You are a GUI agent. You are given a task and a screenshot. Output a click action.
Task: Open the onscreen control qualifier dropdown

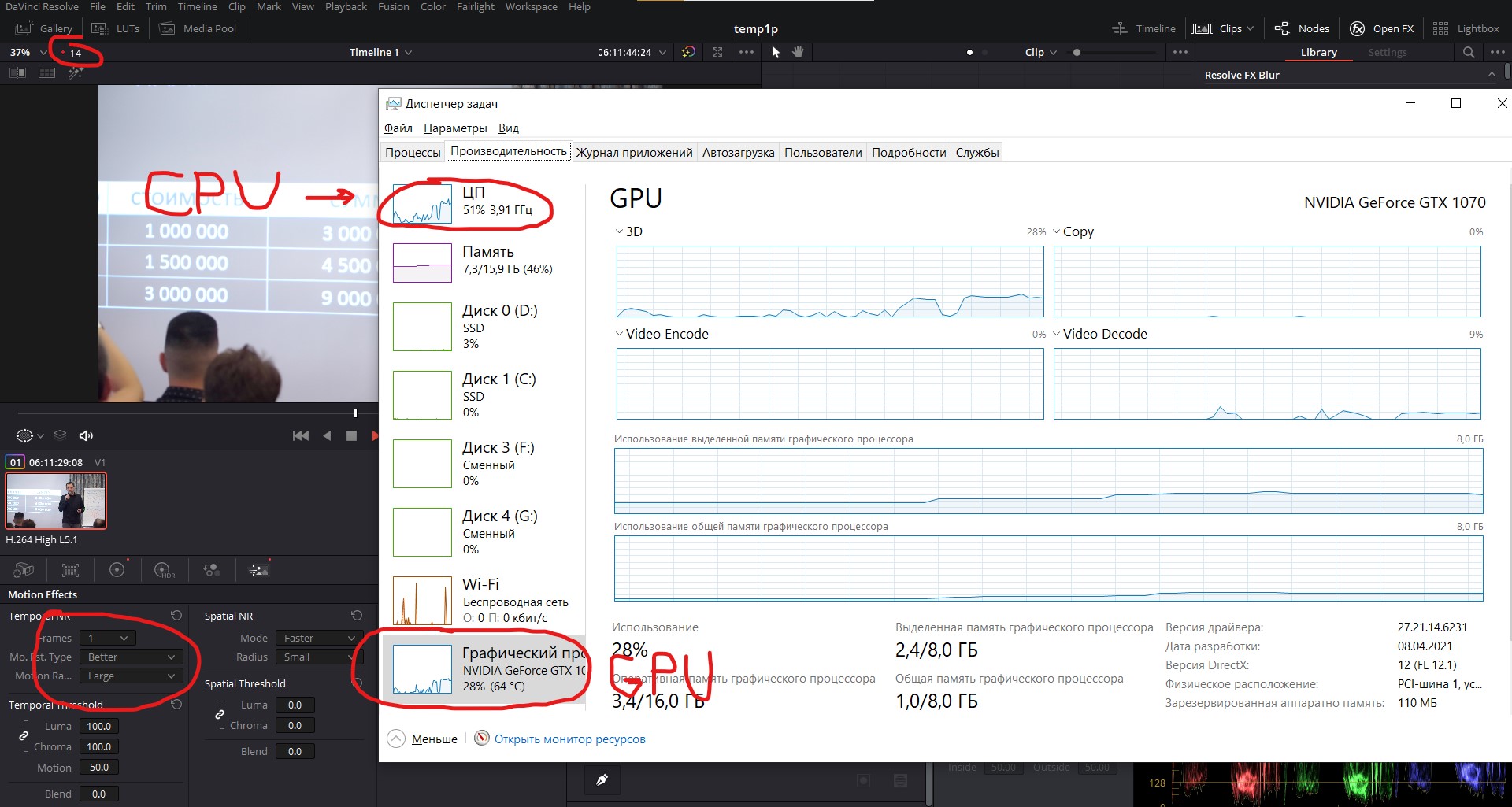pyautogui.click(x=30, y=435)
